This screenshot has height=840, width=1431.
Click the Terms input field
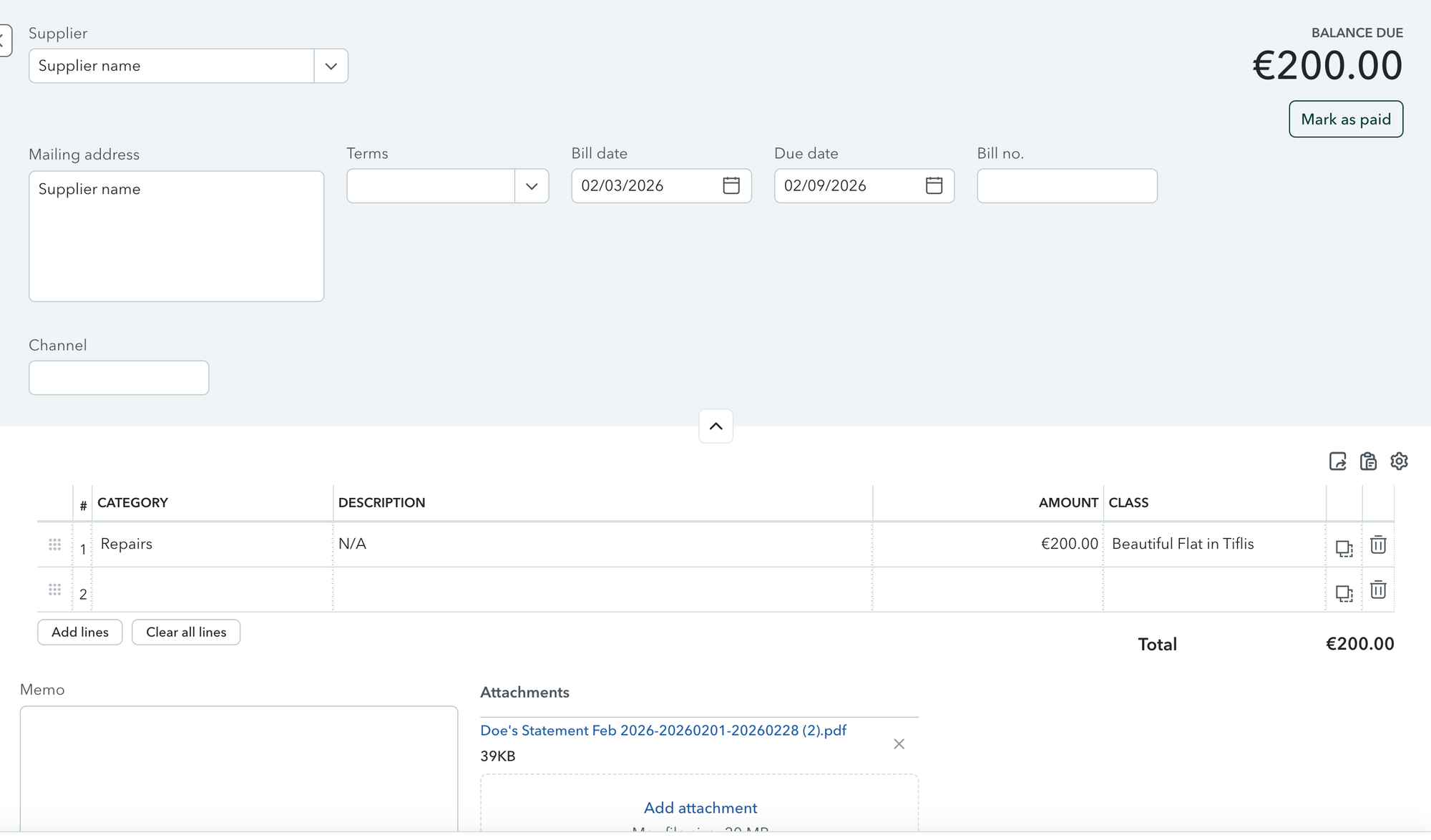point(431,186)
